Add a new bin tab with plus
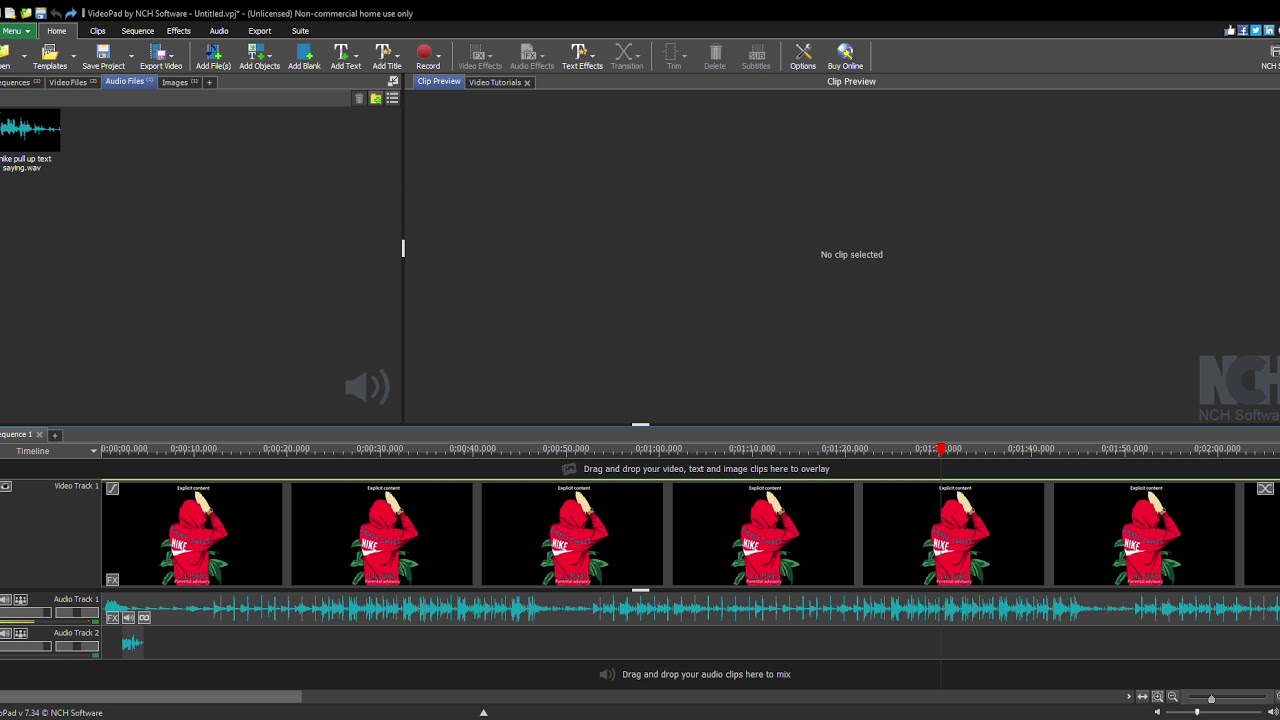 click(x=209, y=82)
